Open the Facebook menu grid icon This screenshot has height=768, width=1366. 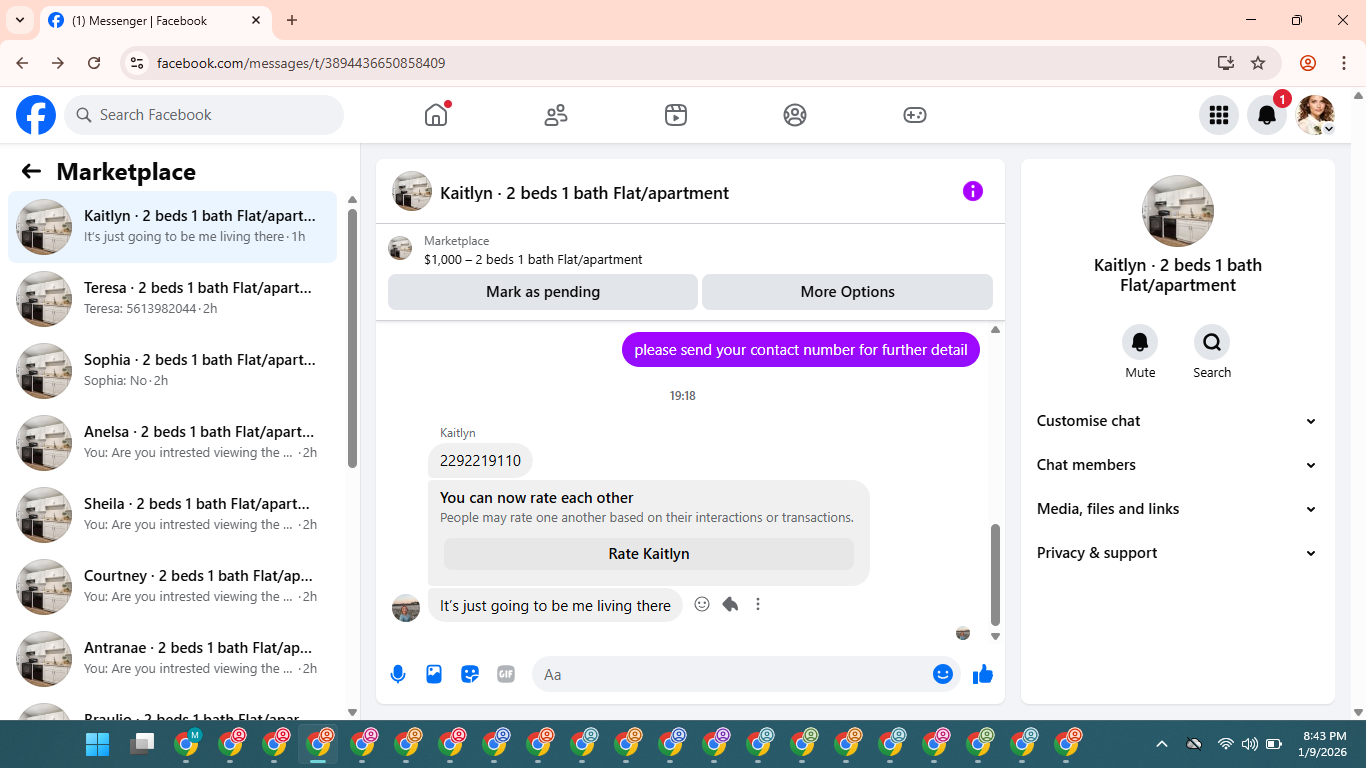click(x=1219, y=115)
